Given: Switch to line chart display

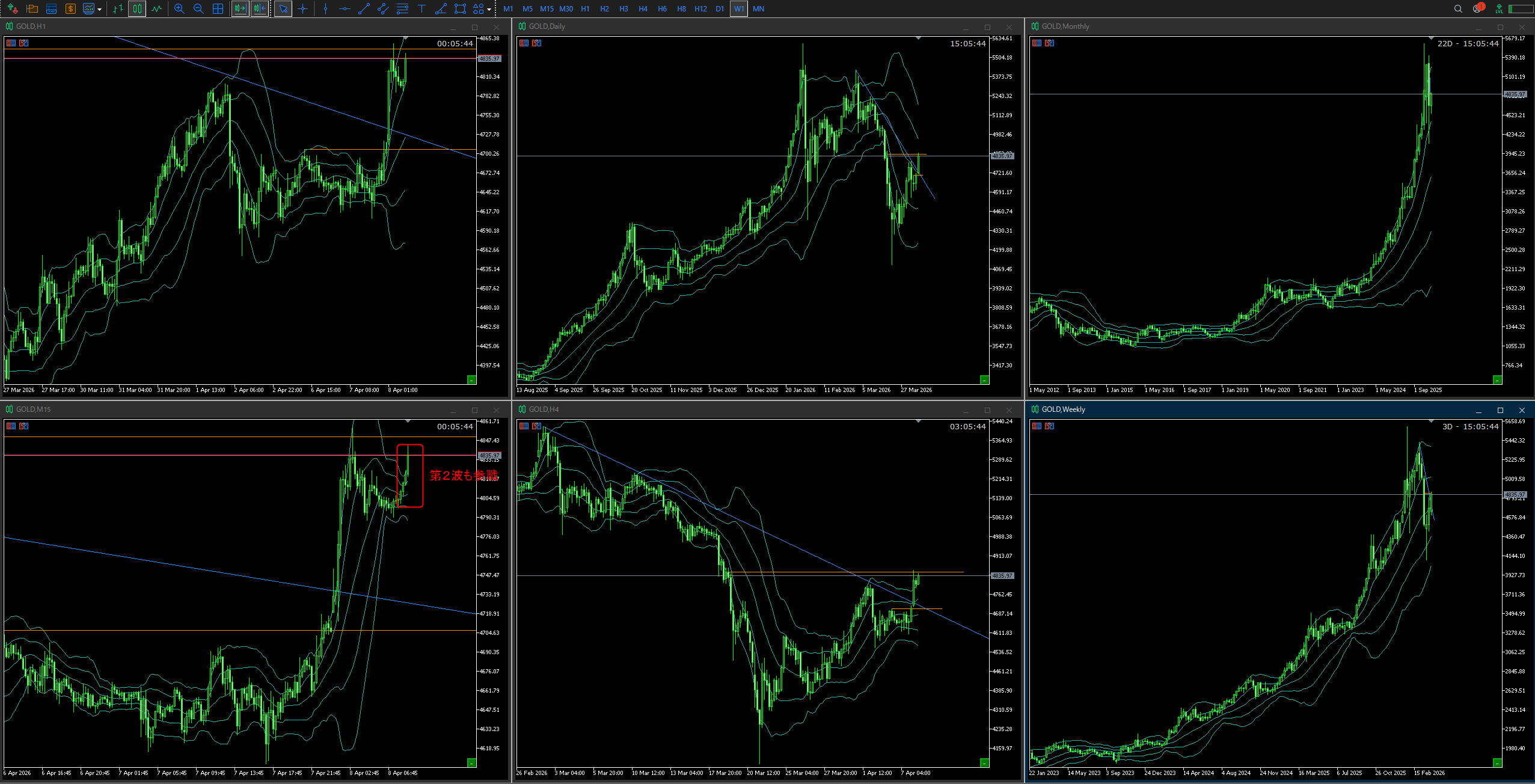Looking at the screenshot, I should pos(157,8).
